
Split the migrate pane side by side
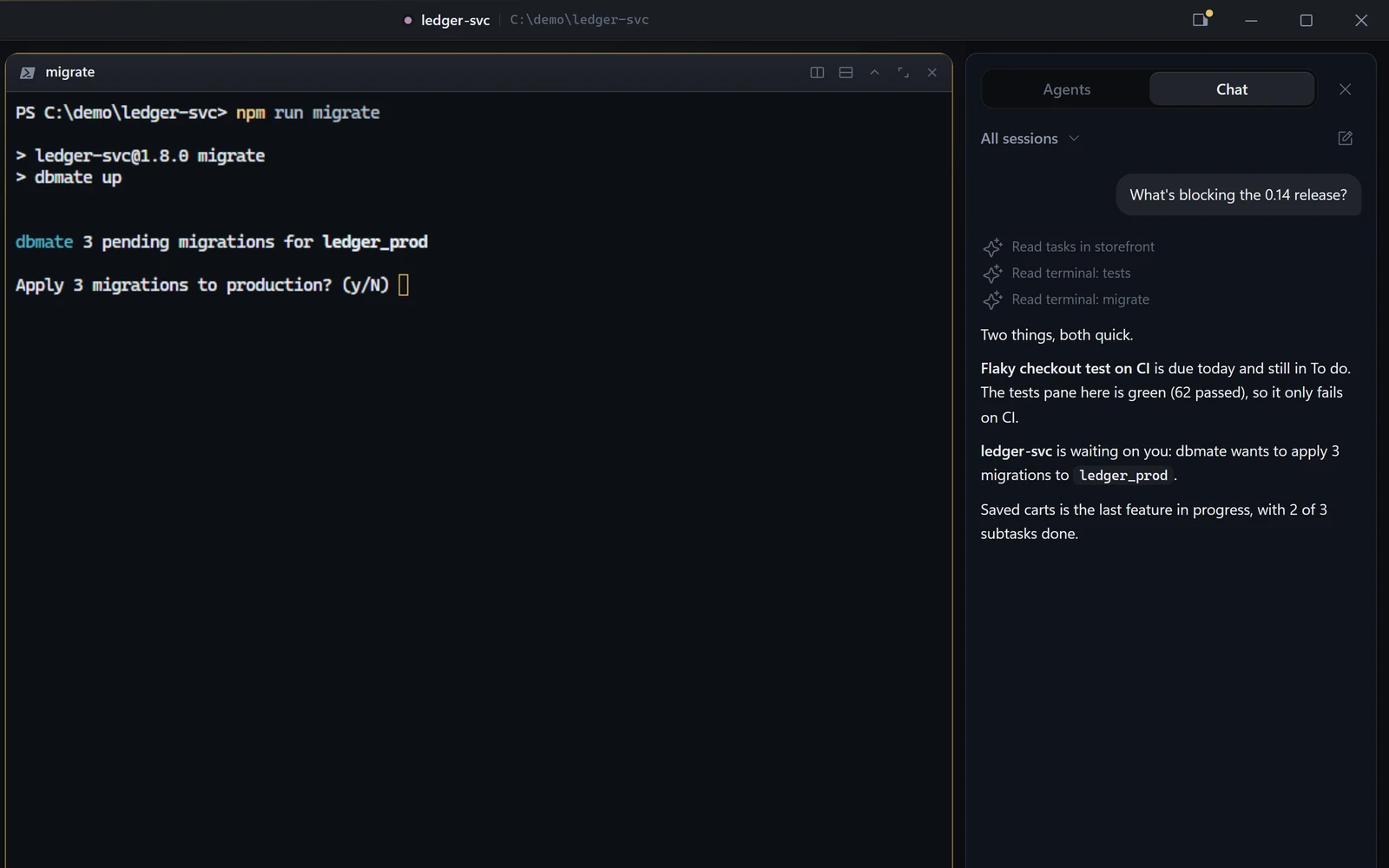(817, 72)
